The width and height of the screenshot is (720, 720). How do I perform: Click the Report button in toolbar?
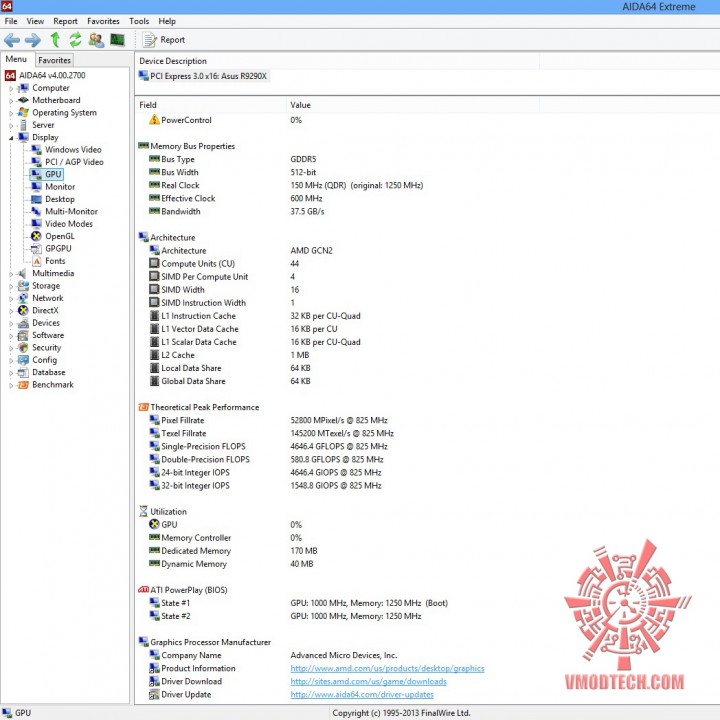(x=163, y=40)
